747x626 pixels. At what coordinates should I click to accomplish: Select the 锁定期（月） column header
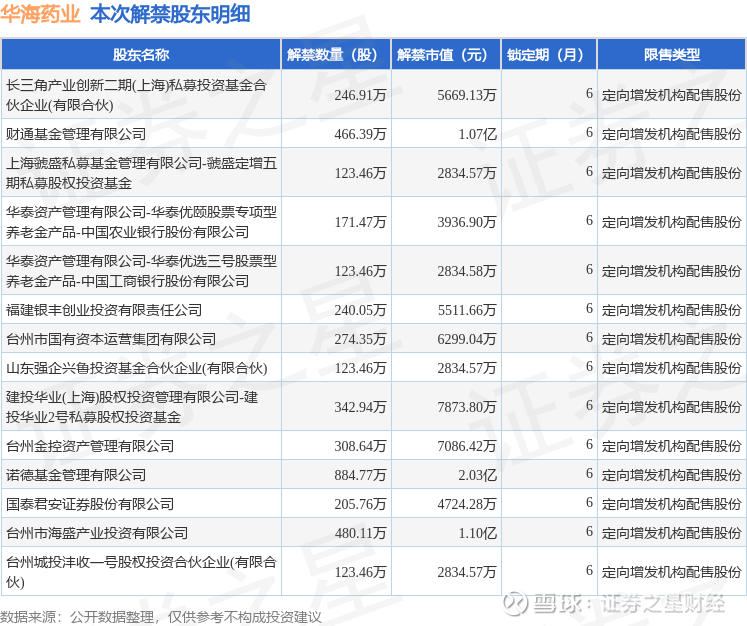point(549,55)
